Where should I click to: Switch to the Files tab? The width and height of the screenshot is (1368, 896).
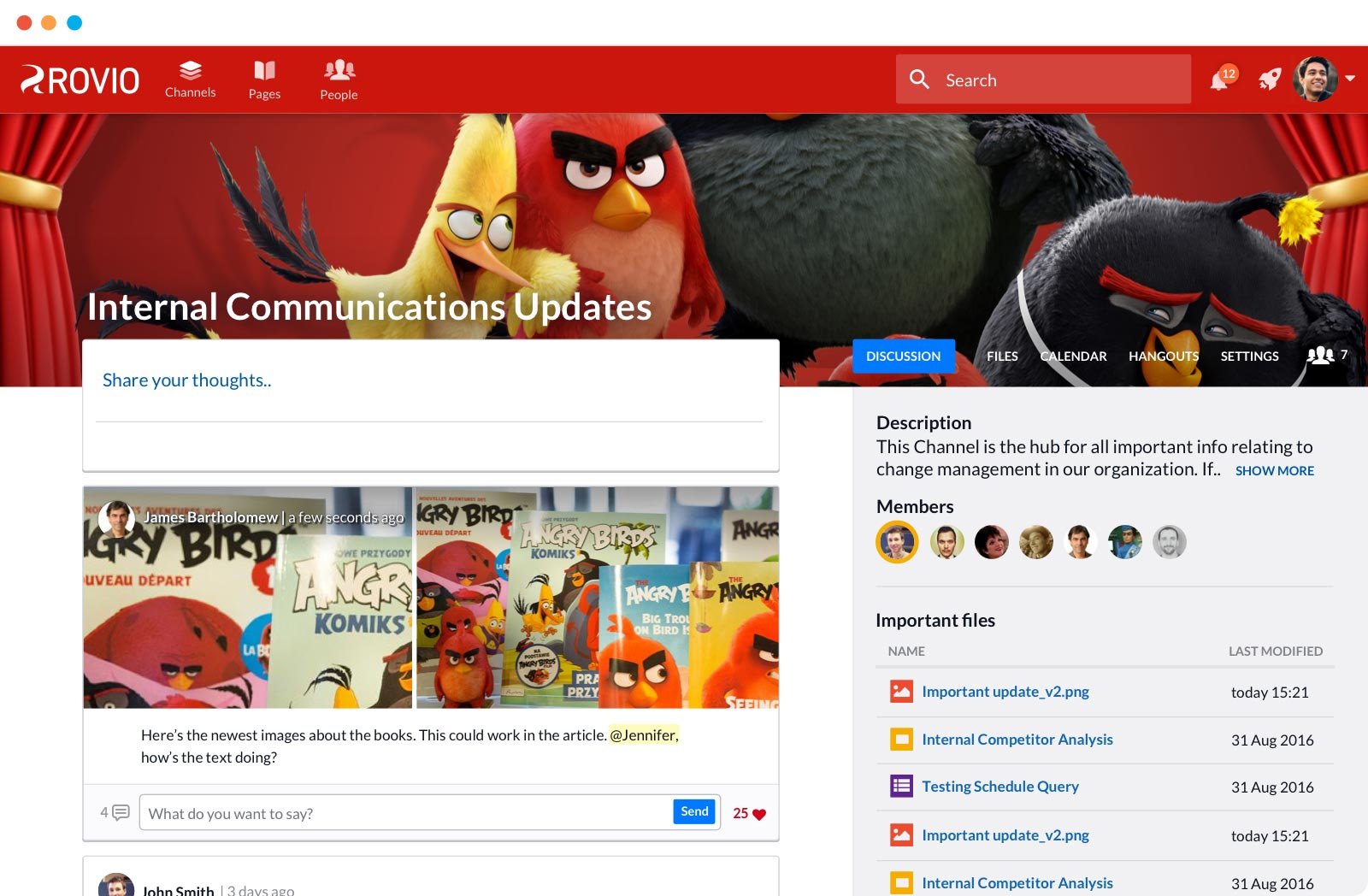(x=1002, y=356)
